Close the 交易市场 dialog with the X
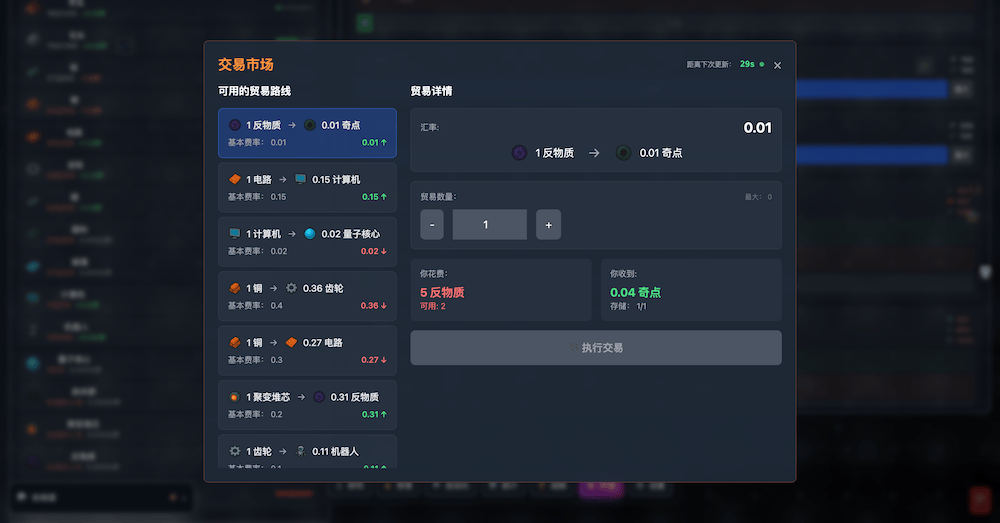Viewport: 1000px width, 523px height. click(x=778, y=66)
